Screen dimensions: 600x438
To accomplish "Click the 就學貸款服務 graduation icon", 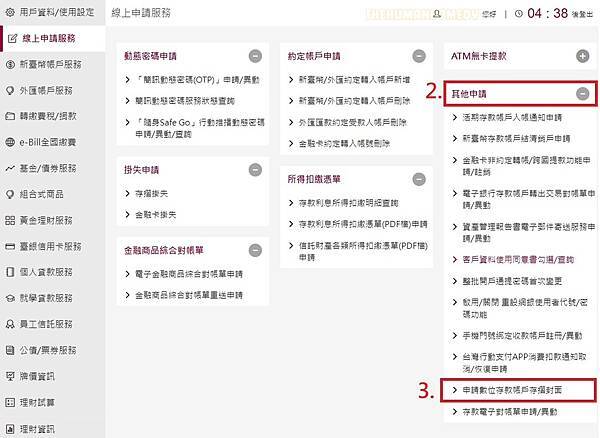I will 10,298.
